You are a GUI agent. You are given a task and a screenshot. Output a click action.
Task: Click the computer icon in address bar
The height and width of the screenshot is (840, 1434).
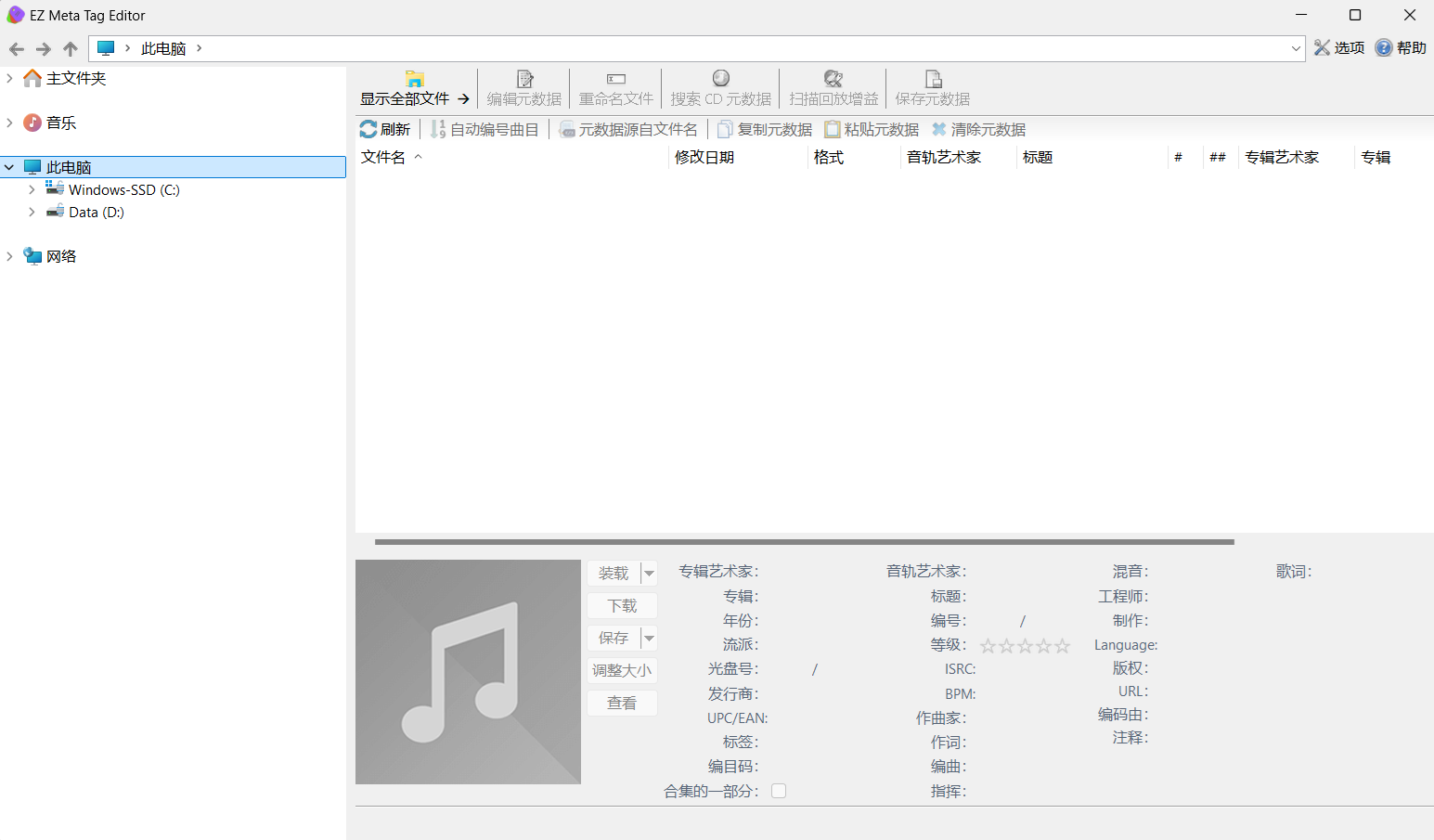coord(106,48)
